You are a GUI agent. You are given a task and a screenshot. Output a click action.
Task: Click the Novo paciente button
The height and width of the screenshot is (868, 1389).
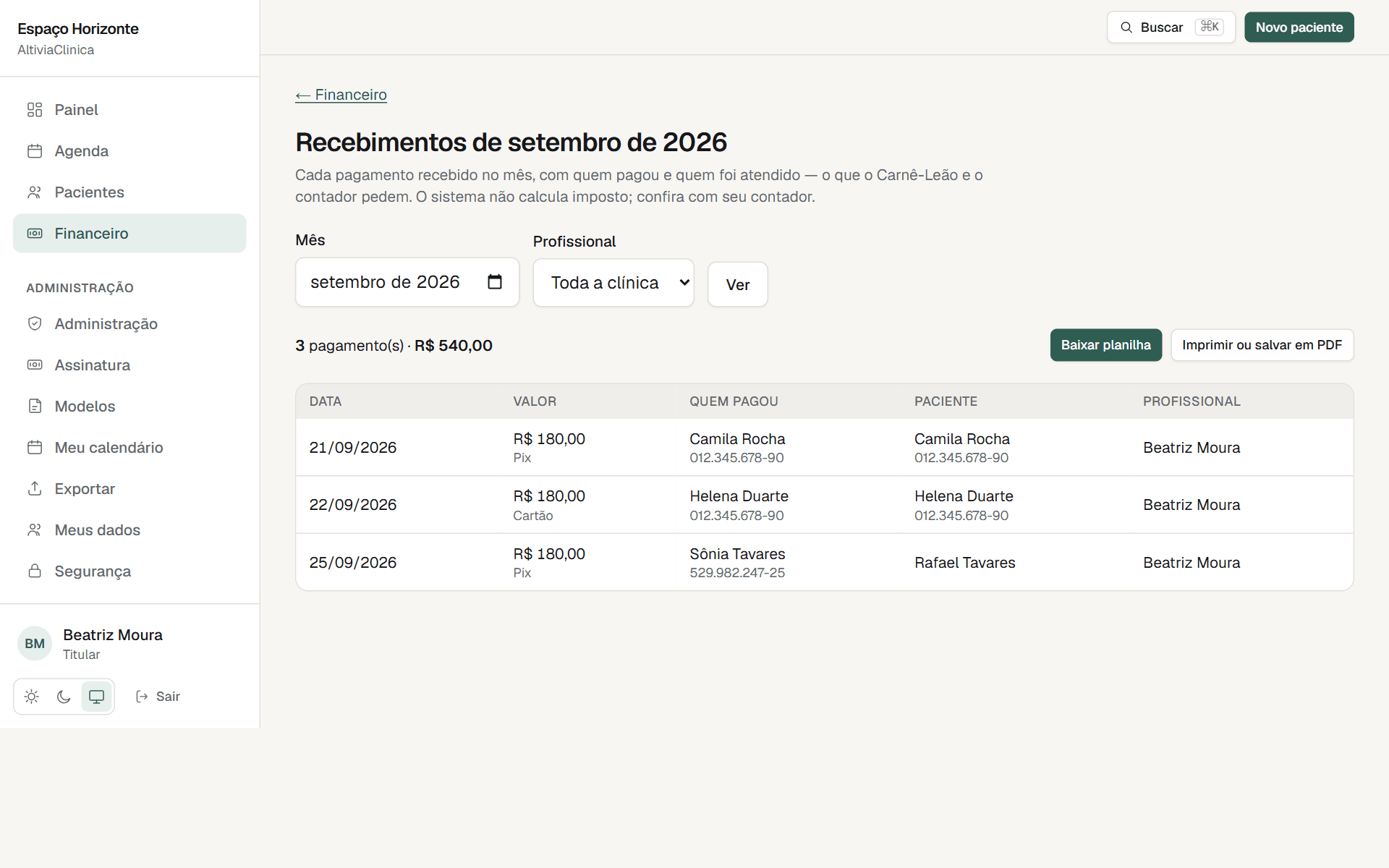1299,27
